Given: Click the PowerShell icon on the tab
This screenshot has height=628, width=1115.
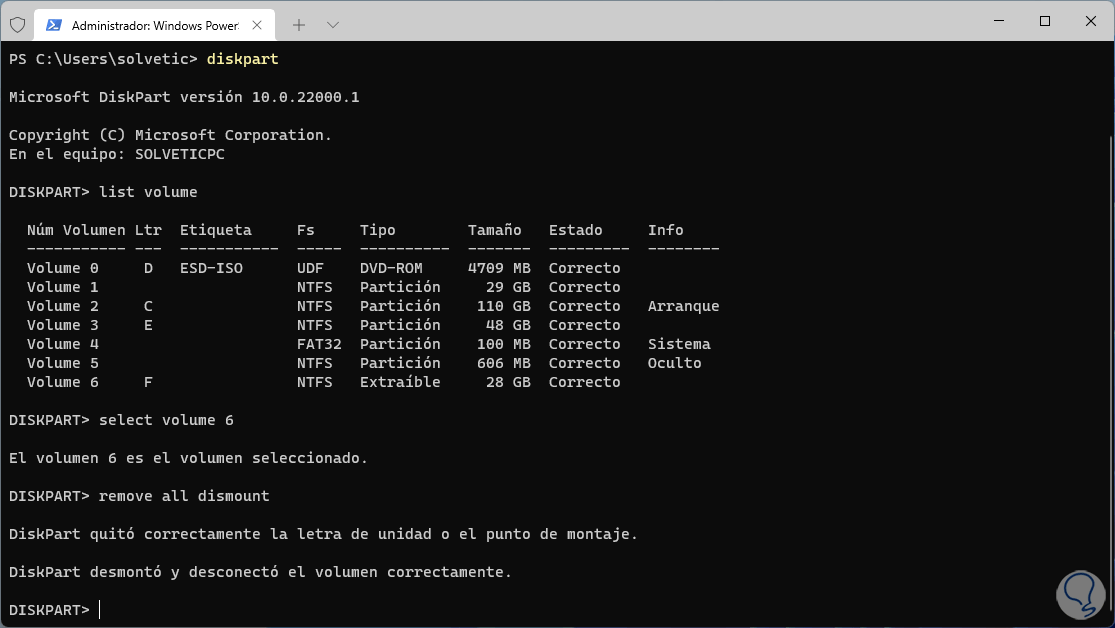Looking at the screenshot, I should 53,24.
